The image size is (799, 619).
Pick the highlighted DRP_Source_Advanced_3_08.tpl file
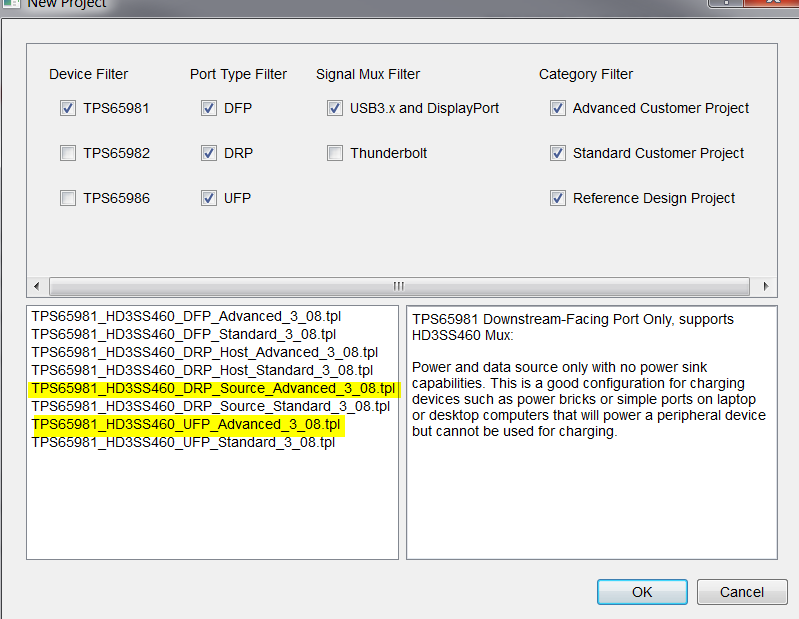tap(213, 388)
